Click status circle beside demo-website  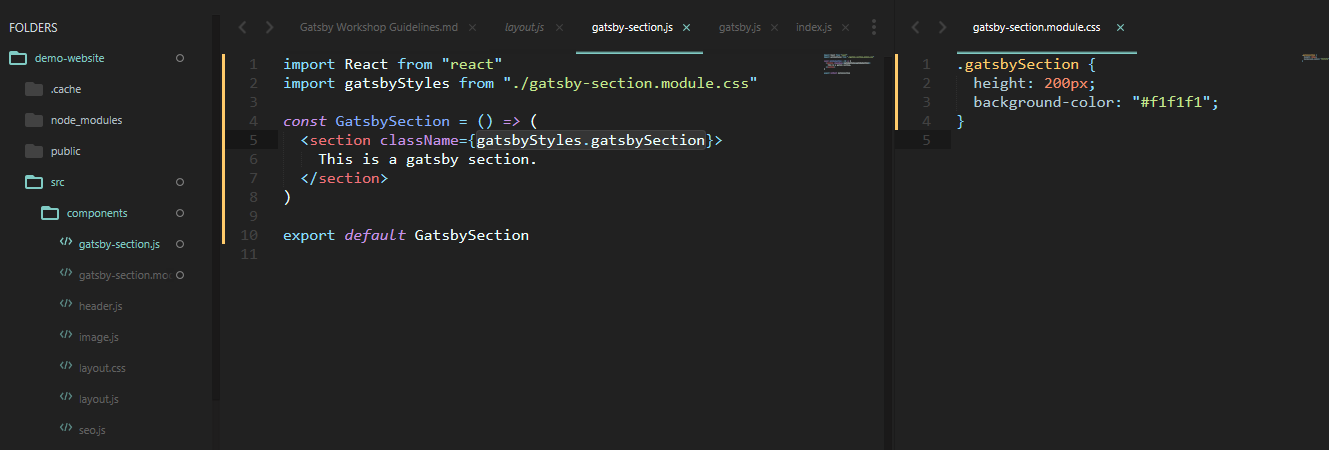(180, 58)
